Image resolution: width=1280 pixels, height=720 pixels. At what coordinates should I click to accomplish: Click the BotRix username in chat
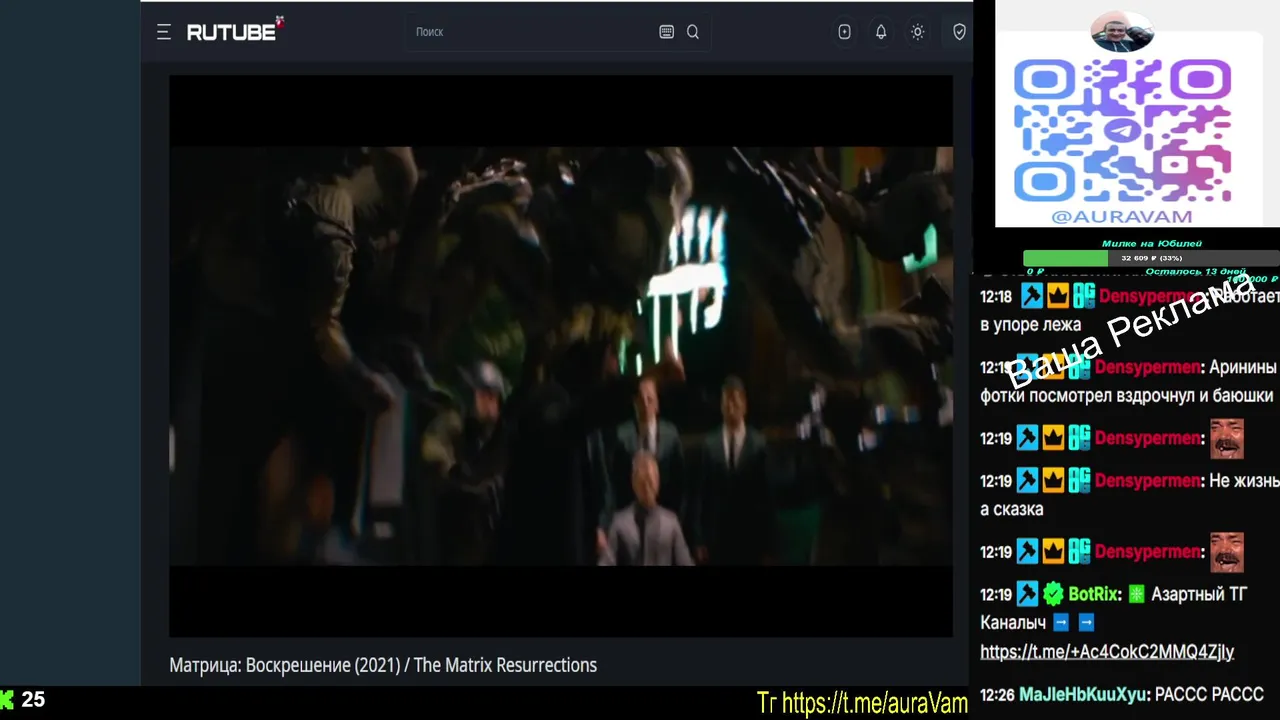pos(1094,594)
